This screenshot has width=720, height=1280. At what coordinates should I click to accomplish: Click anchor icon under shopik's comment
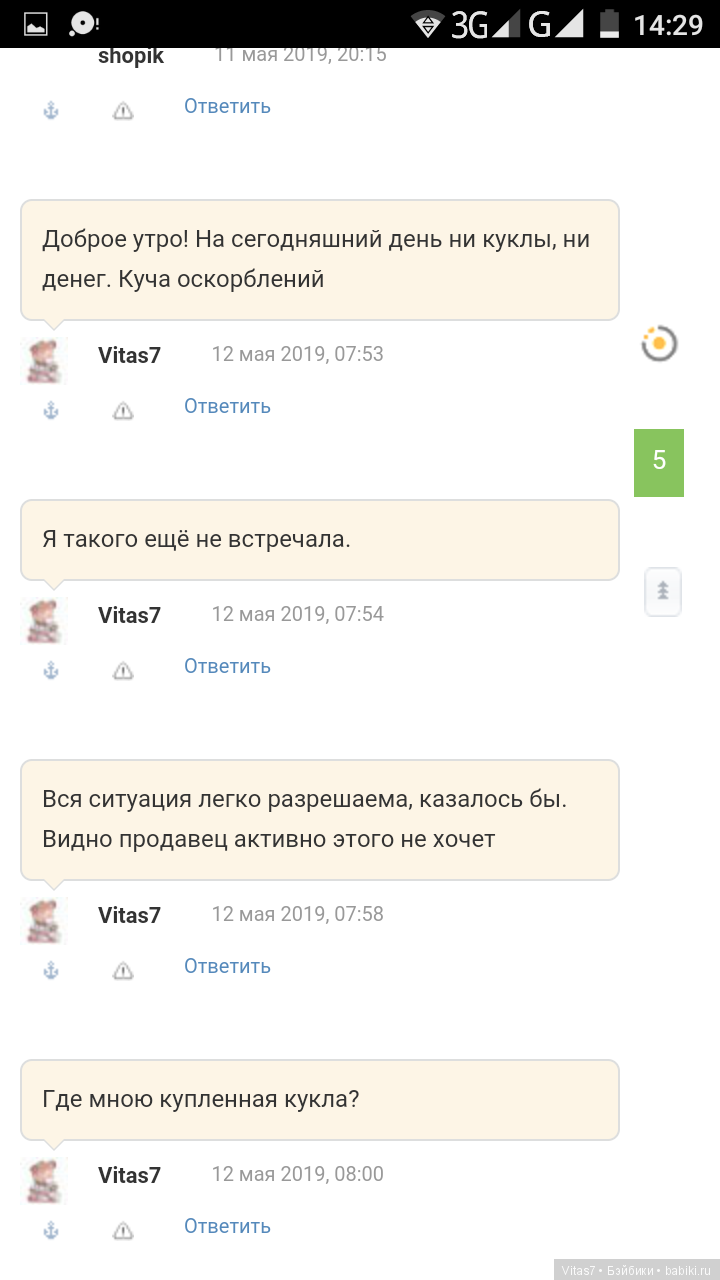51,110
